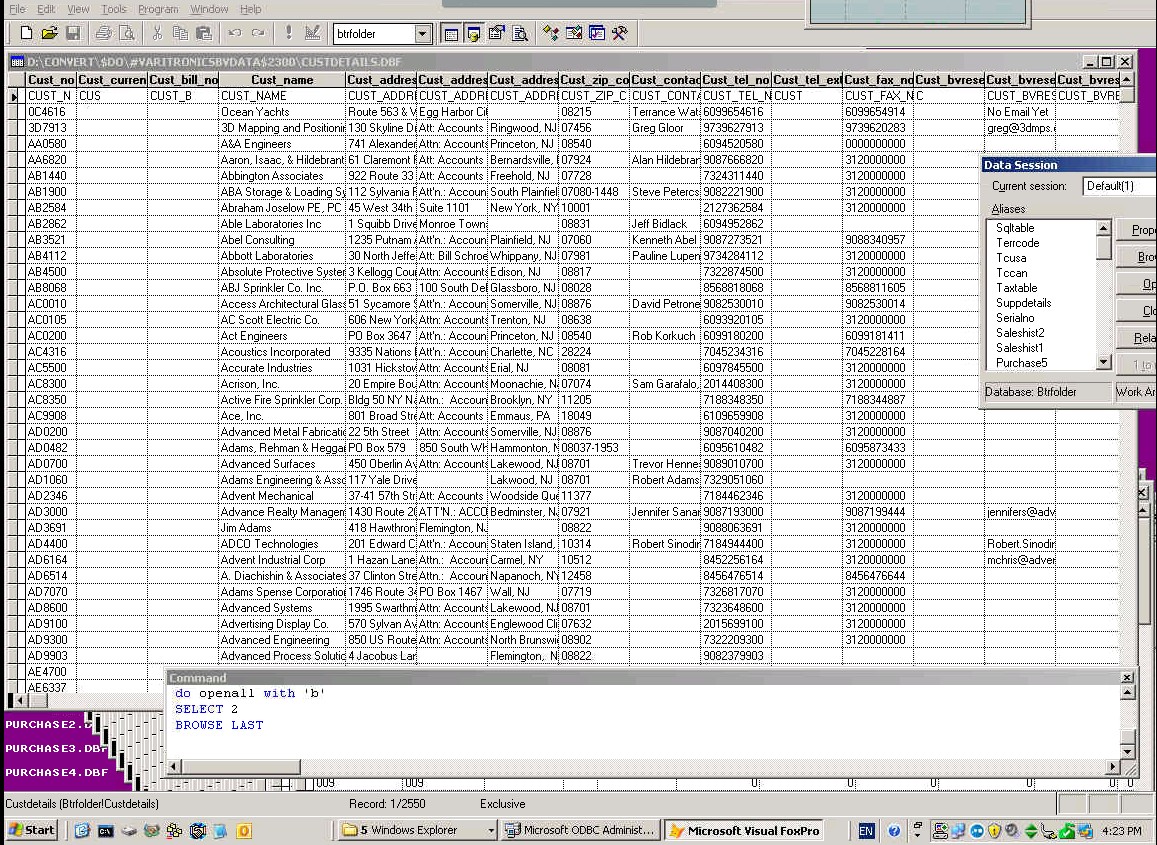This screenshot has height=845, width=1157.
Task: Open the Document View icon
Action: 520,33
